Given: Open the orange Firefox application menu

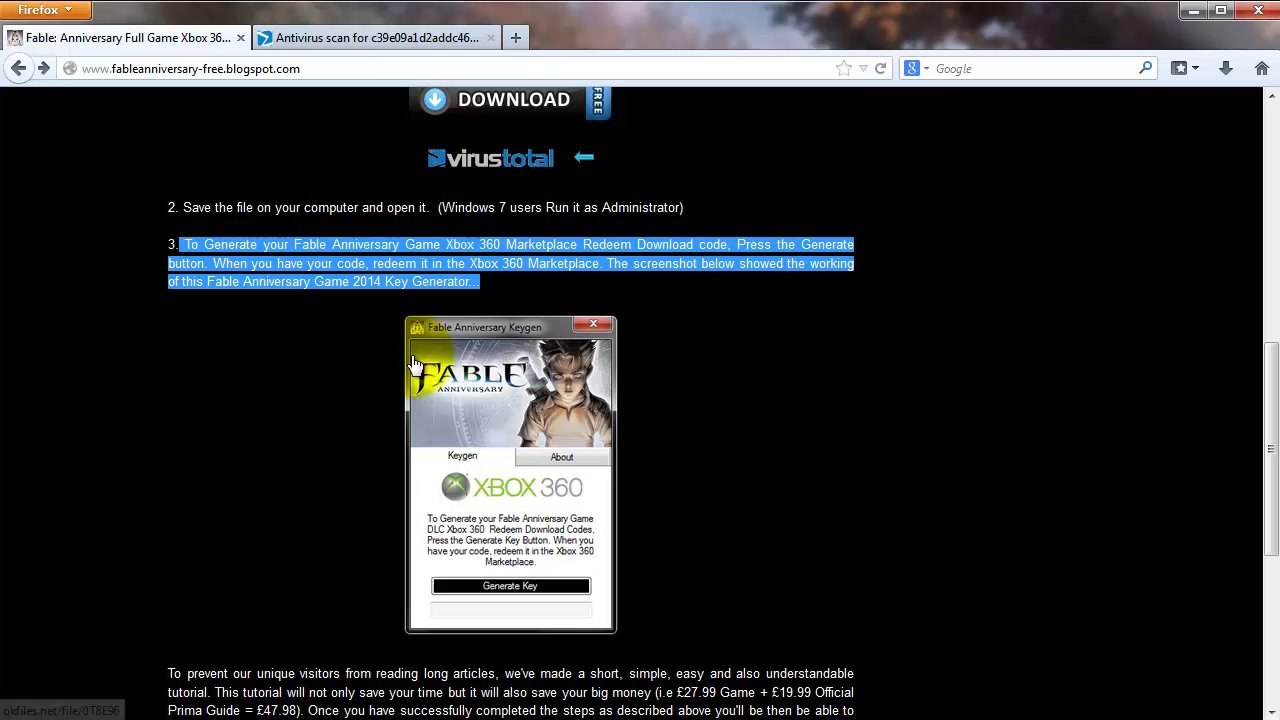Looking at the screenshot, I should 46,10.
